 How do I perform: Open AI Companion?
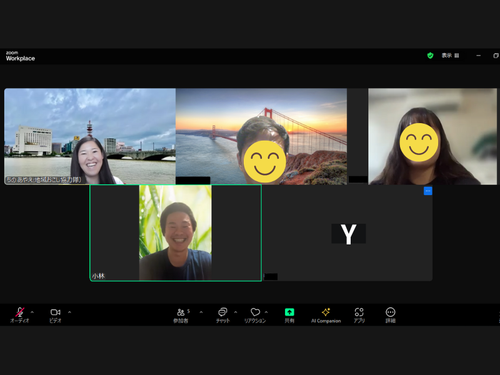(326, 315)
